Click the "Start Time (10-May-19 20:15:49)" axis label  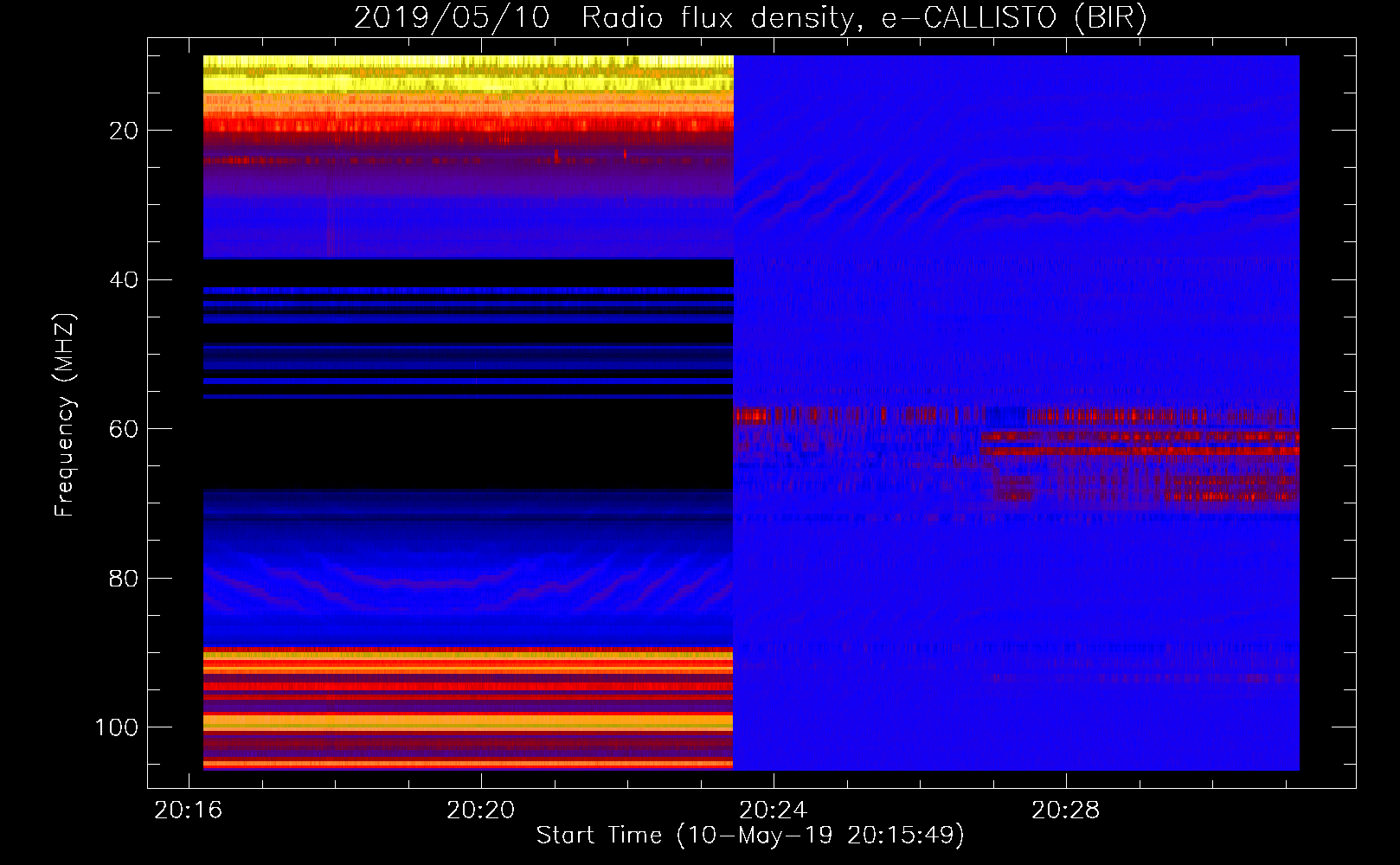pyautogui.click(x=750, y=836)
